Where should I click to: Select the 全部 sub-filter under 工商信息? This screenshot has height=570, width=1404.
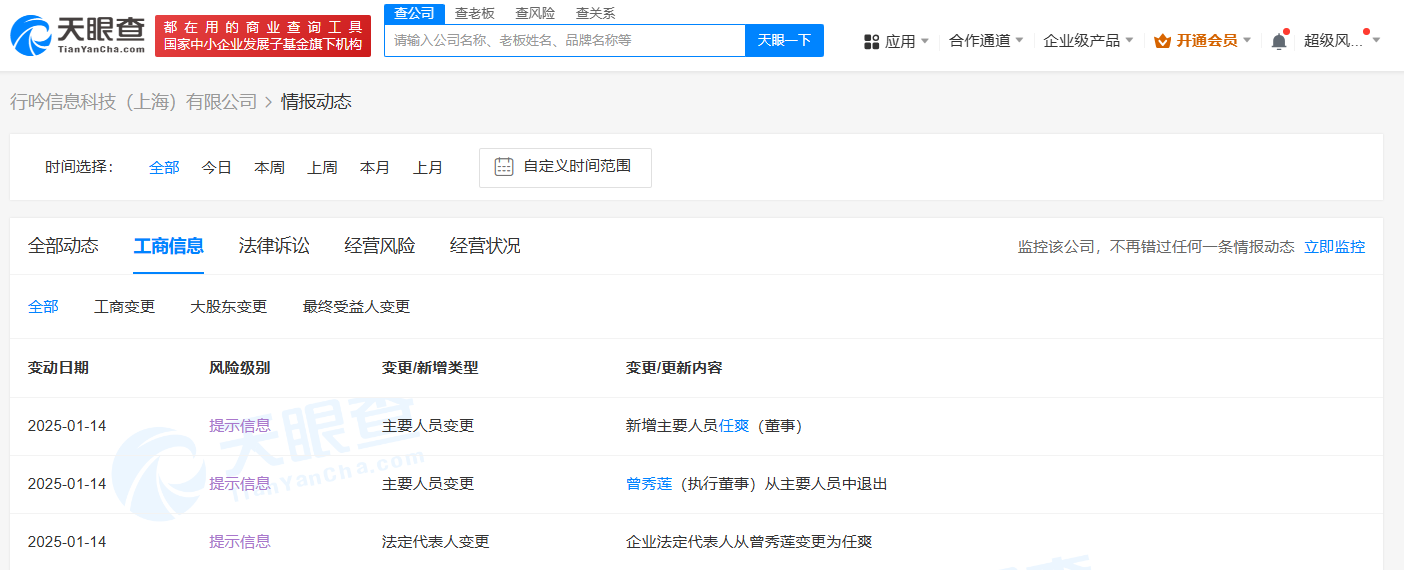43,307
